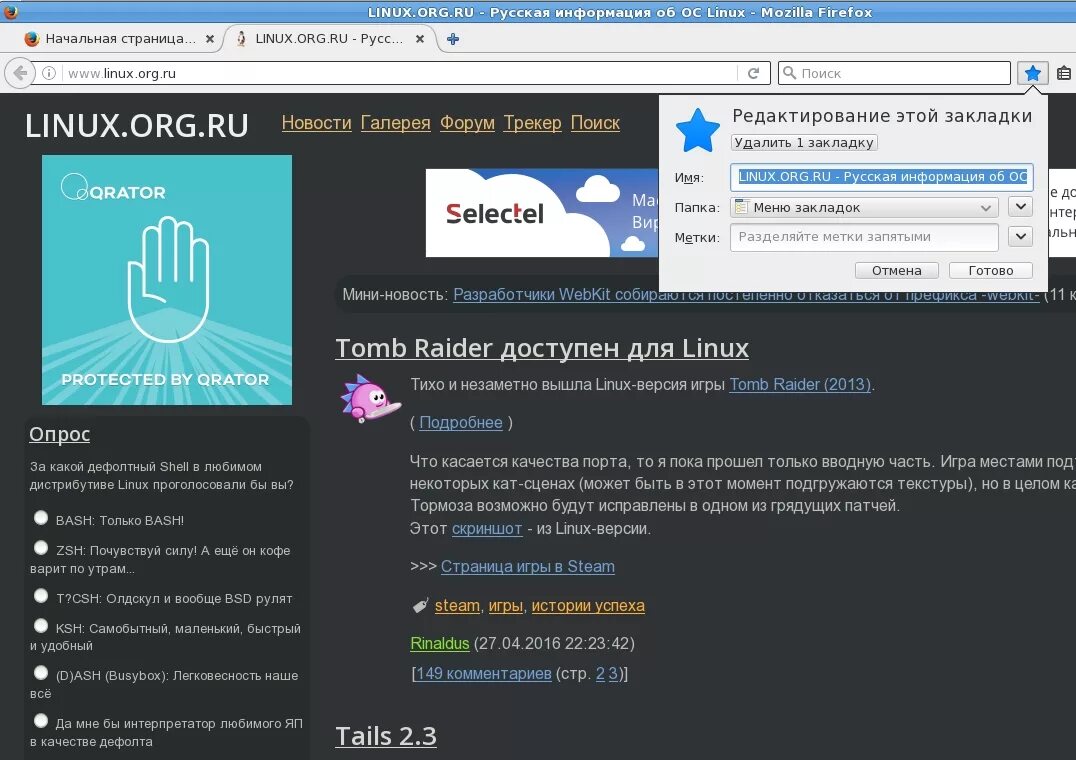This screenshot has height=760, width=1076.
Task: Click the Готово button
Action: (990, 270)
